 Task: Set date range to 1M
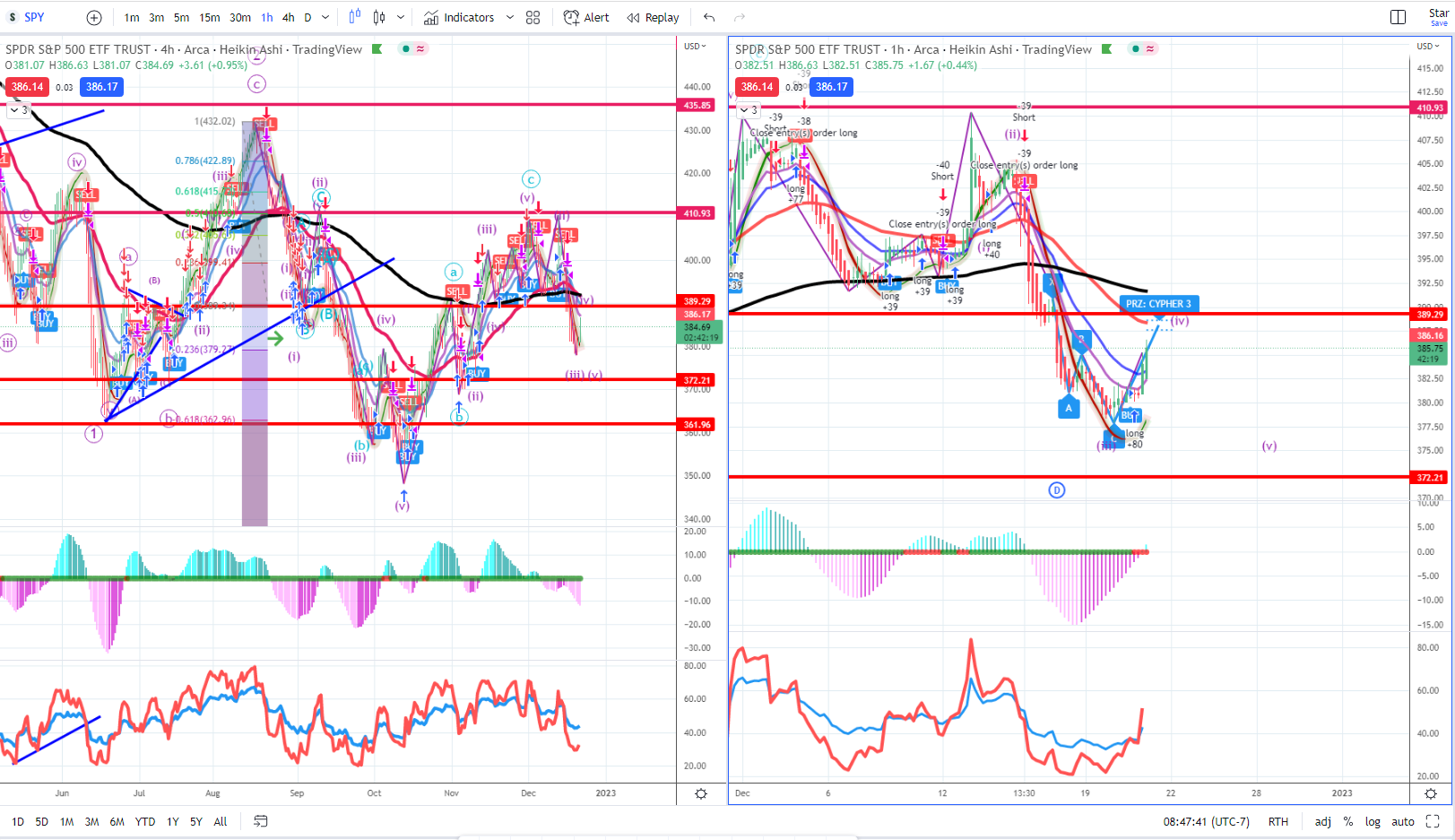coord(66,822)
